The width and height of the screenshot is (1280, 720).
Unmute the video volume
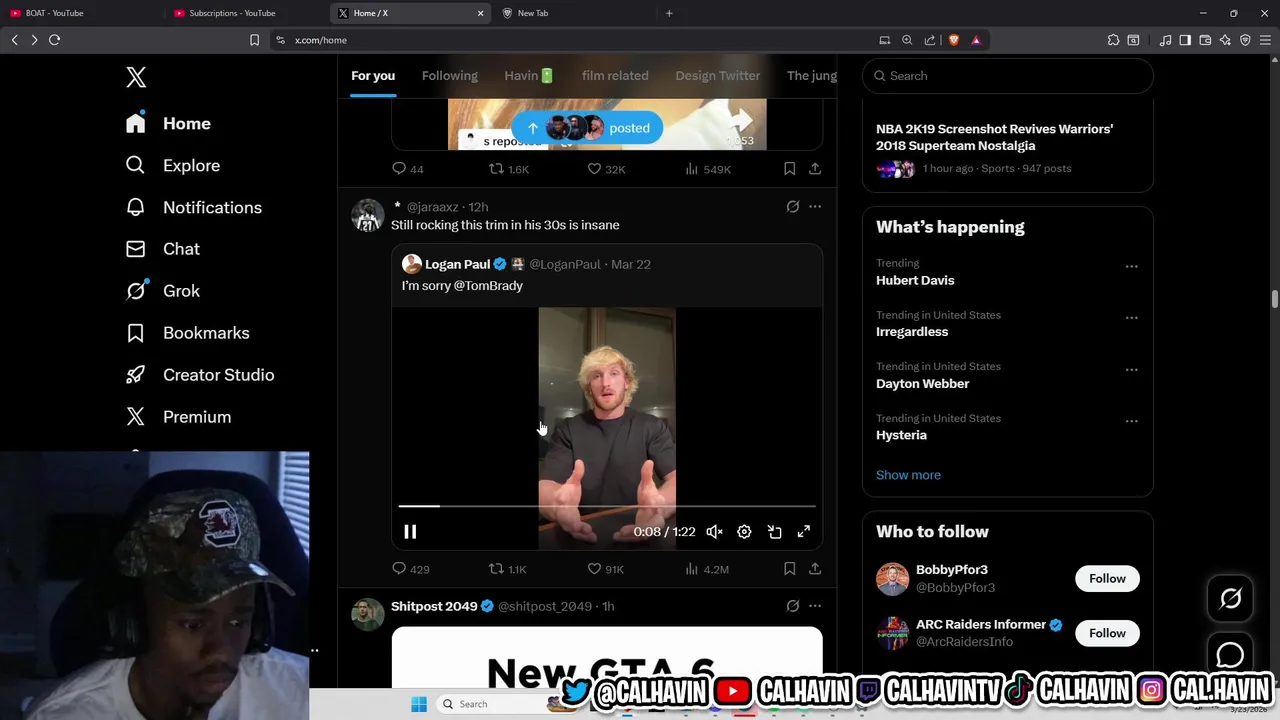[714, 532]
